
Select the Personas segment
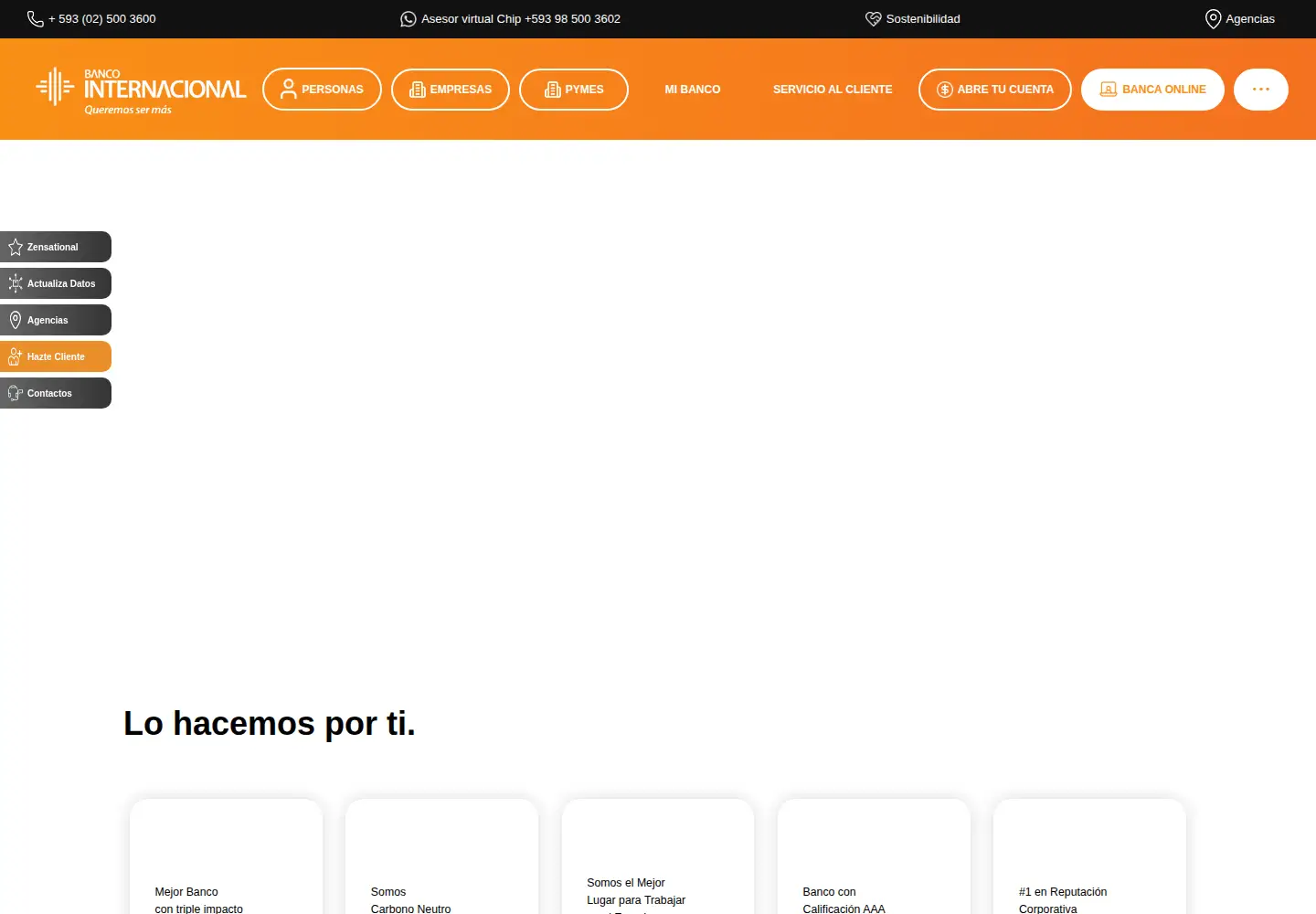pyautogui.click(x=322, y=90)
